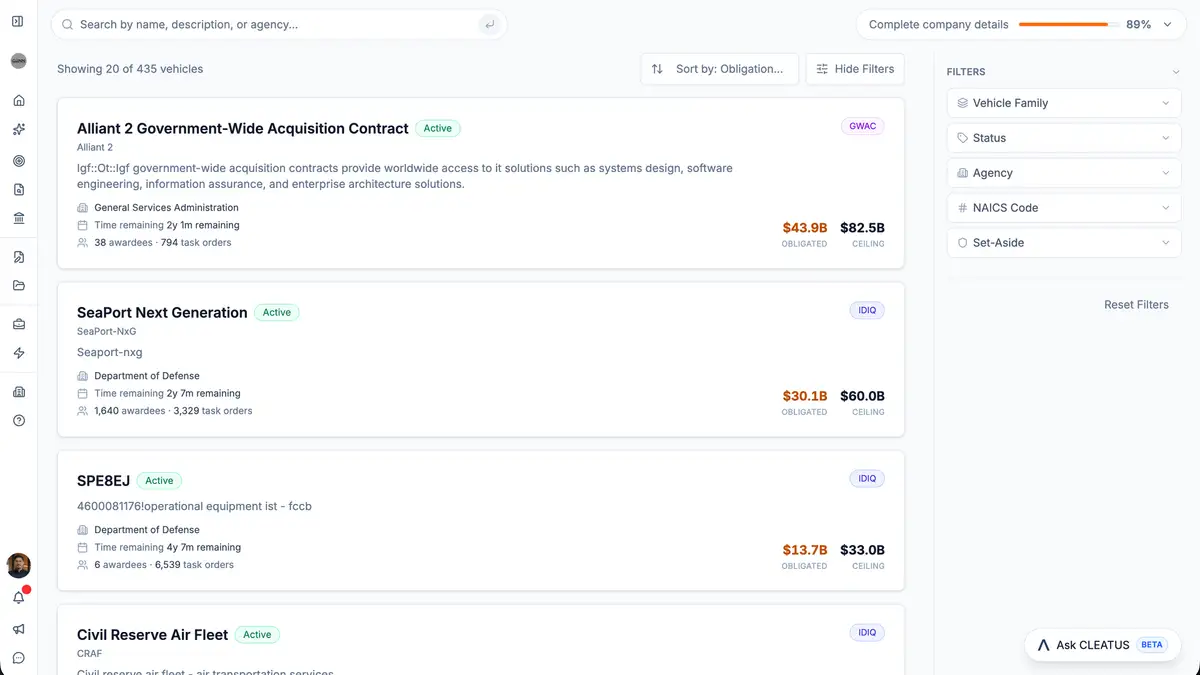Open the chat bubble icon in sidebar
Image resolution: width=1200 pixels, height=675 pixels.
click(18, 658)
